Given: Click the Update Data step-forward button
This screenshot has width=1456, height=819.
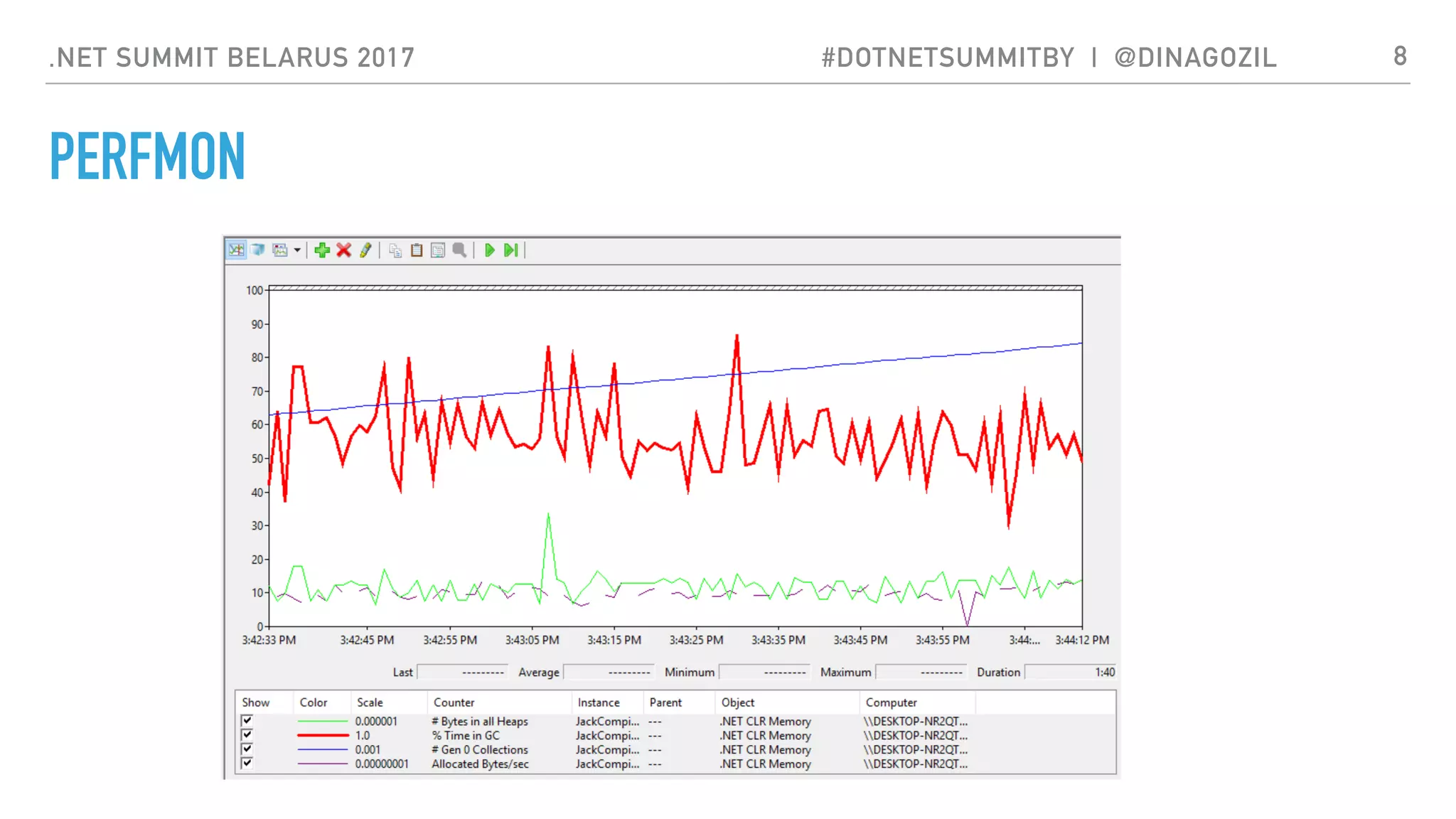Looking at the screenshot, I should (x=510, y=250).
